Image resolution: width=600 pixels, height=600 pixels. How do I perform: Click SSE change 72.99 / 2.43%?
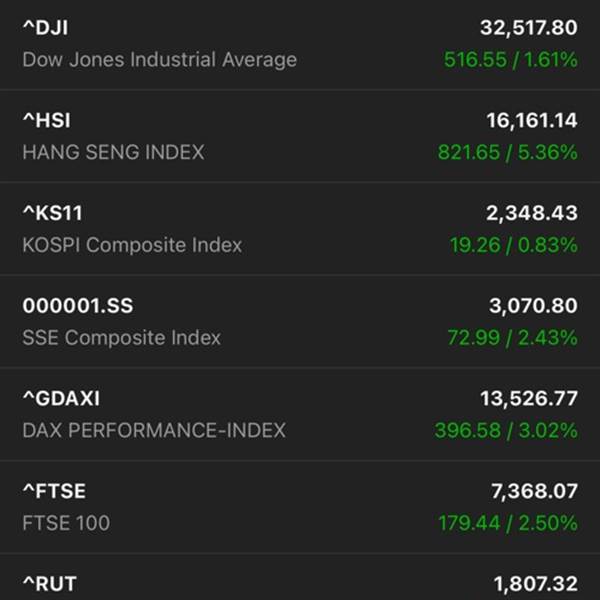[x=511, y=338]
